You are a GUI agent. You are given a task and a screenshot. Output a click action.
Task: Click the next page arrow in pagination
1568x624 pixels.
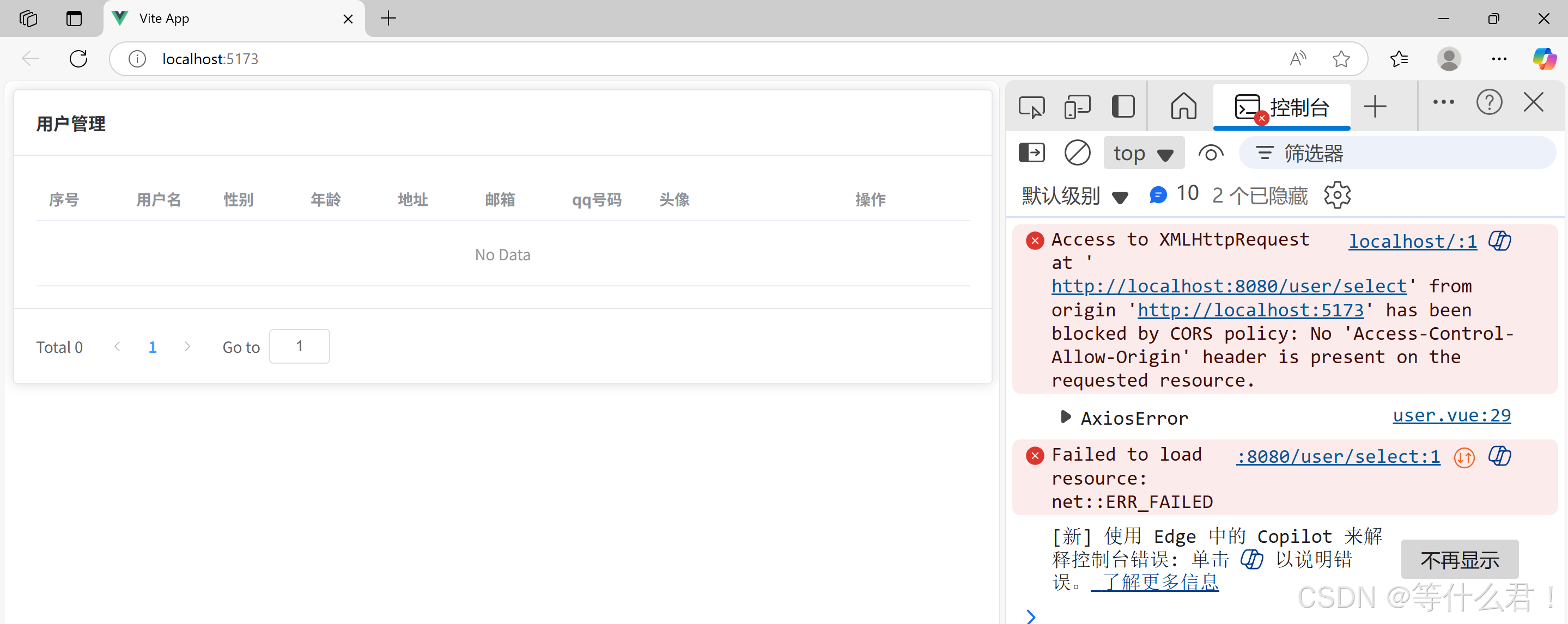pos(187,347)
